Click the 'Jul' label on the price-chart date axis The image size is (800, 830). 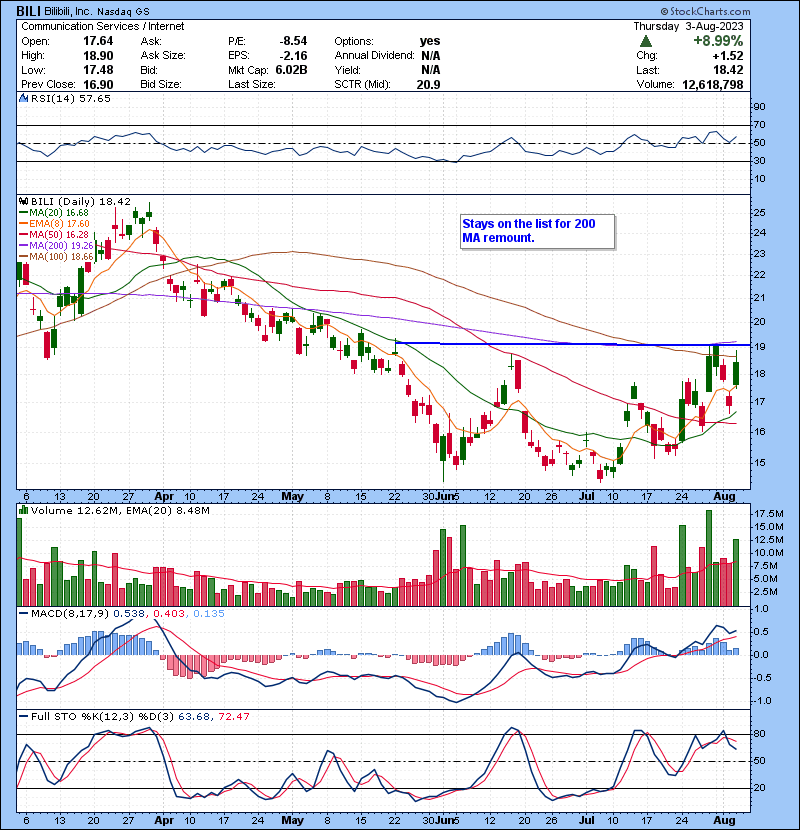click(586, 497)
